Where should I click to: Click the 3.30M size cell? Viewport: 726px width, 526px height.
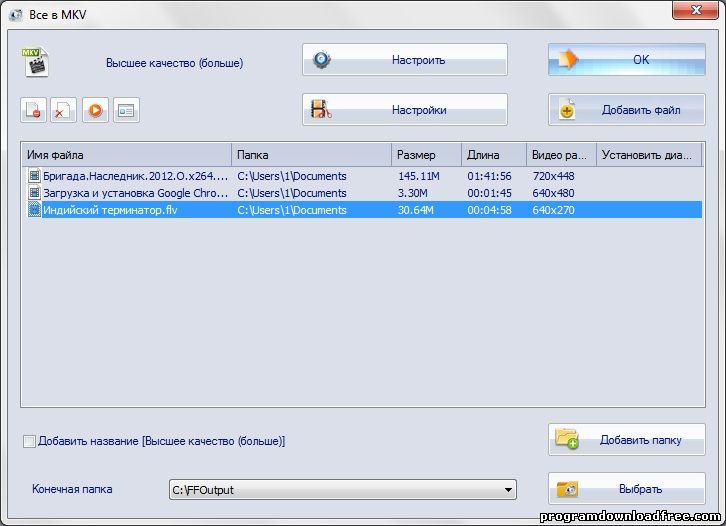tap(413, 193)
